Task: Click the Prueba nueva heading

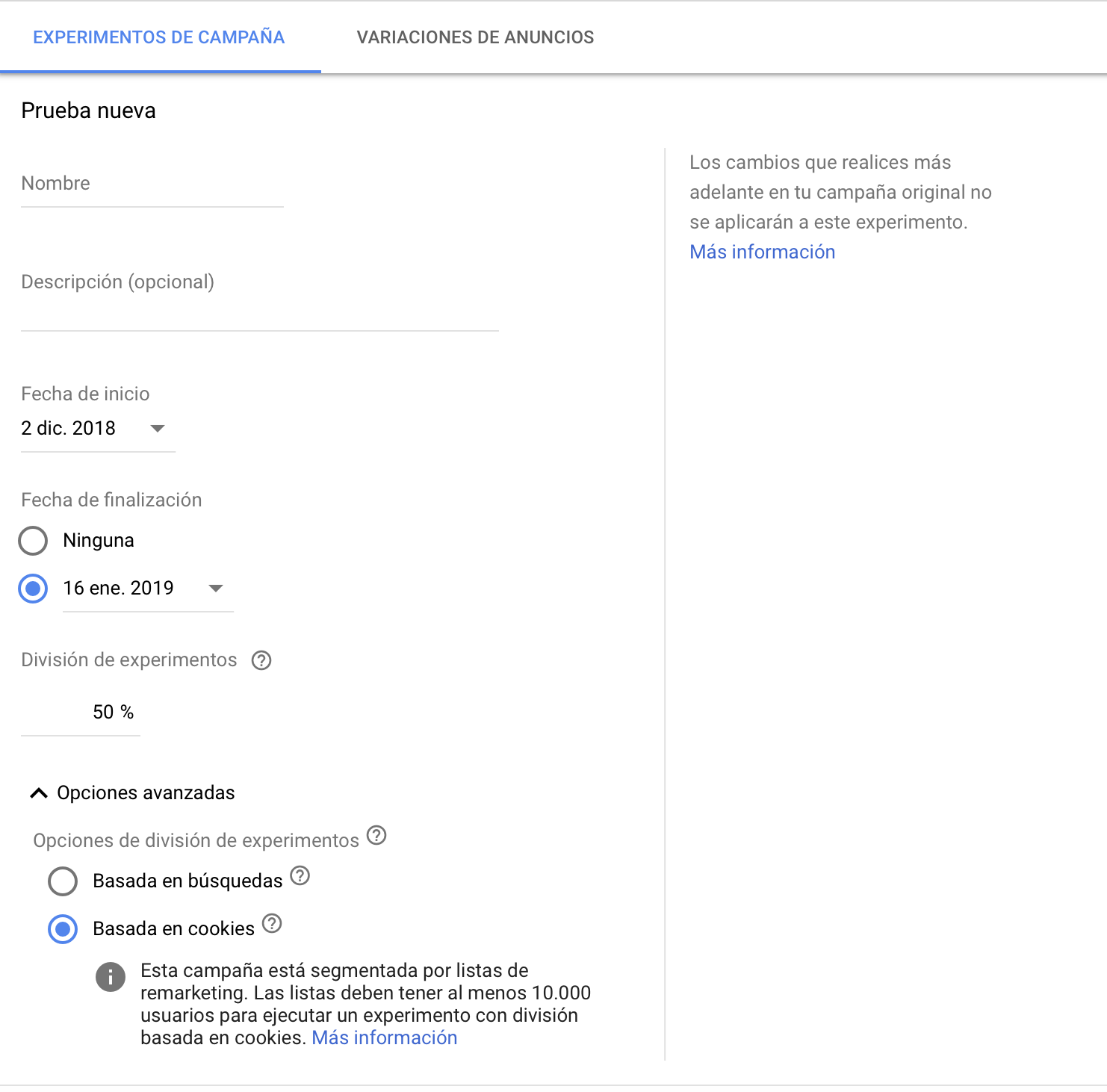Action: click(89, 111)
